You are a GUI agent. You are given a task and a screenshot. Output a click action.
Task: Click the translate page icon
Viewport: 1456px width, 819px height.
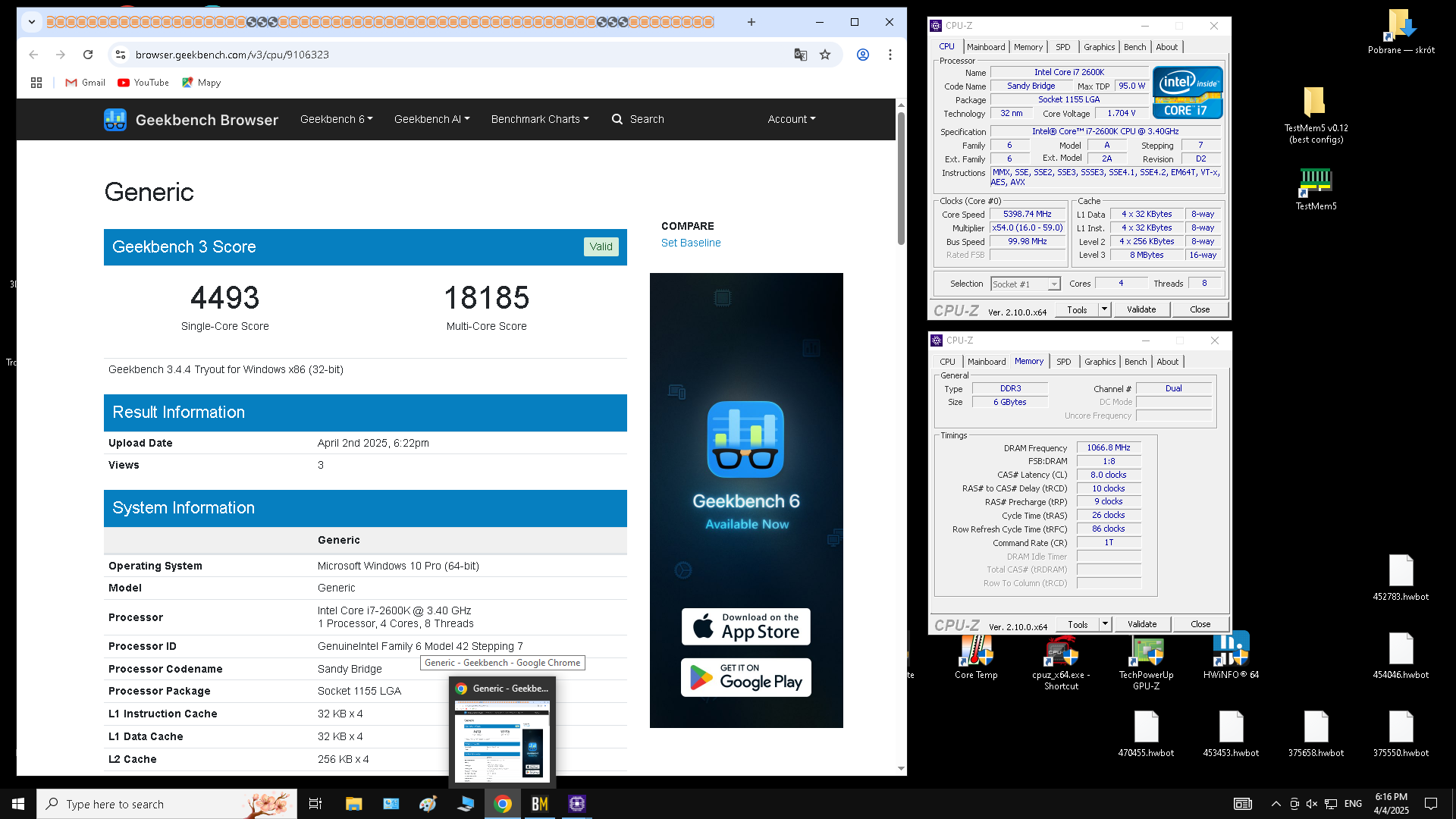[801, 55]
